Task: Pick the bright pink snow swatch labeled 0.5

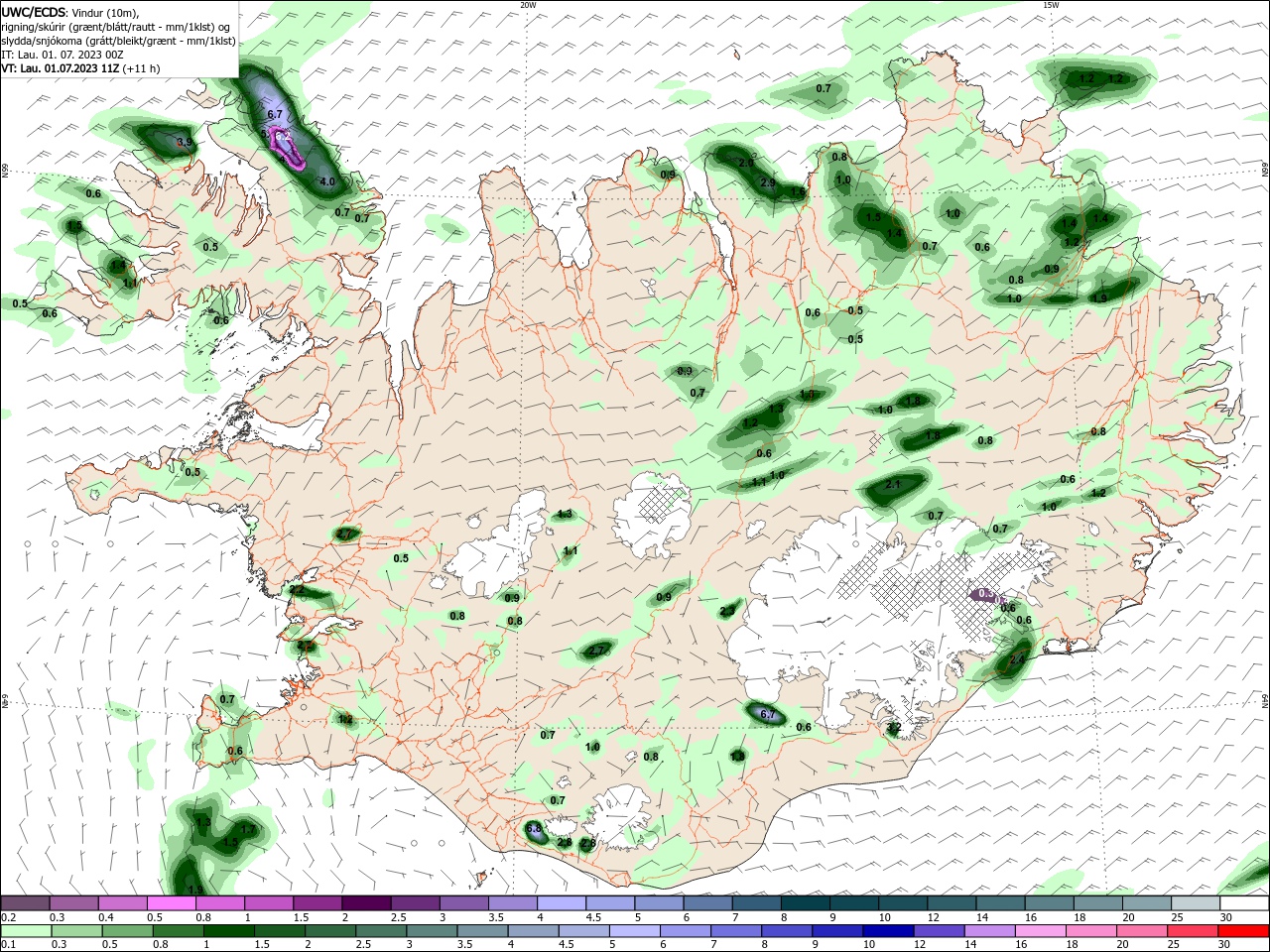Action: (x=171, y=902)
